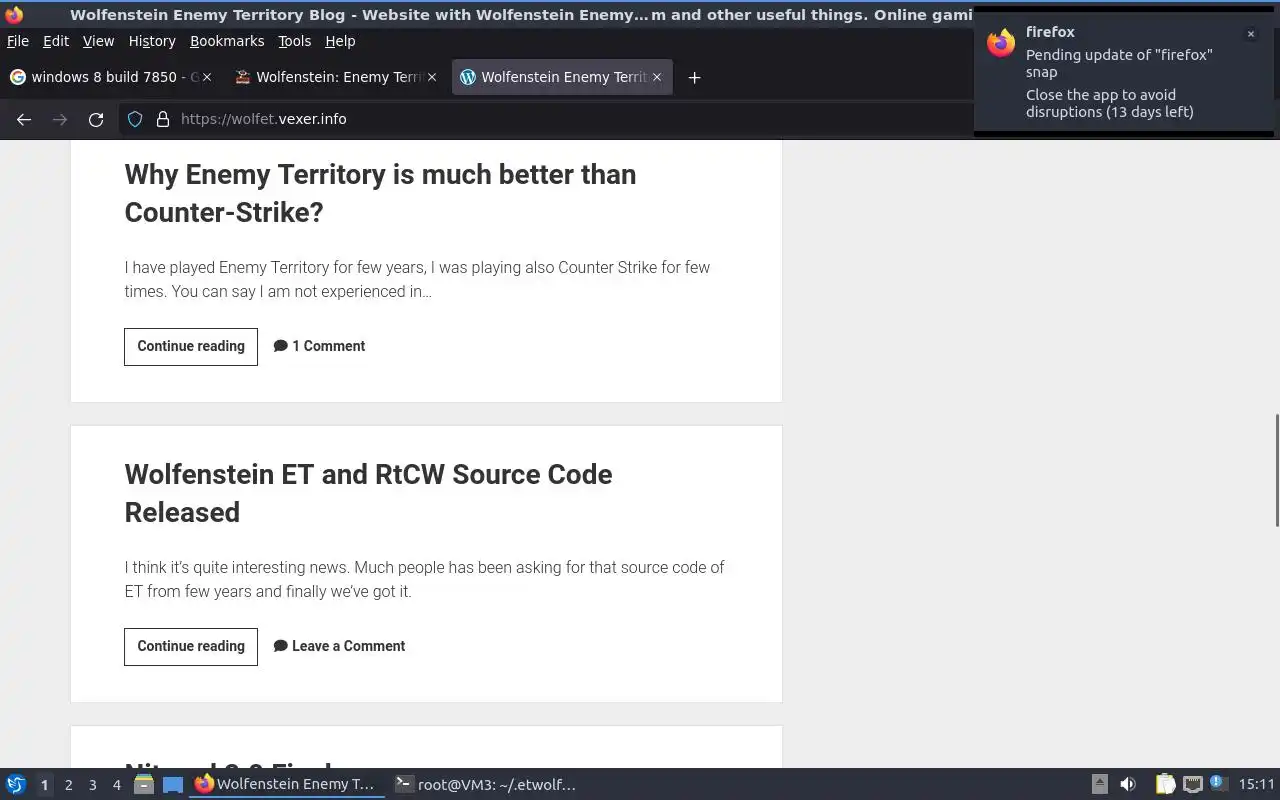Switch to virtual desktop 3

click(x=92, y=785)
